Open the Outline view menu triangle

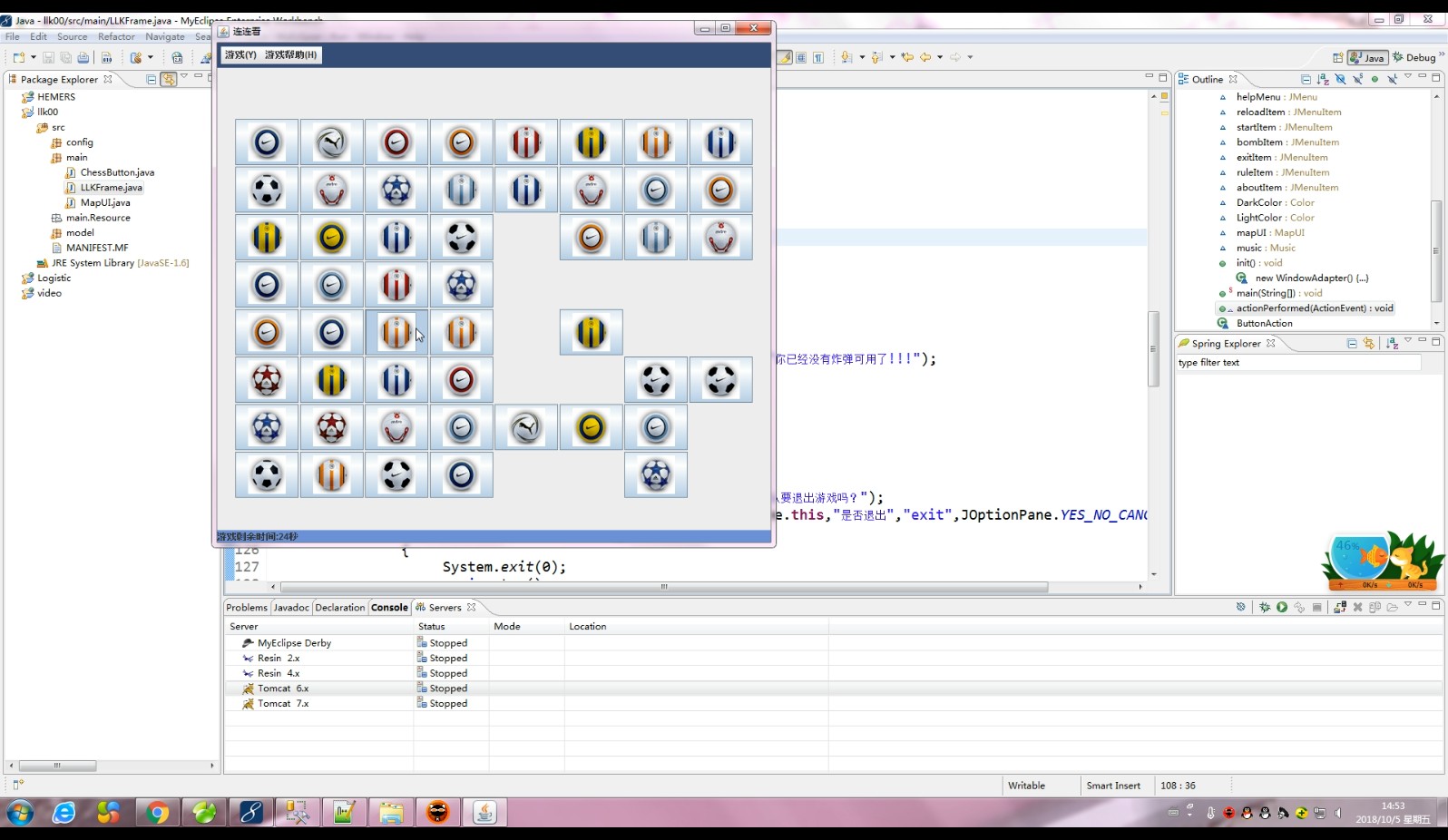pyautogui.click(x=1408, y=77)
